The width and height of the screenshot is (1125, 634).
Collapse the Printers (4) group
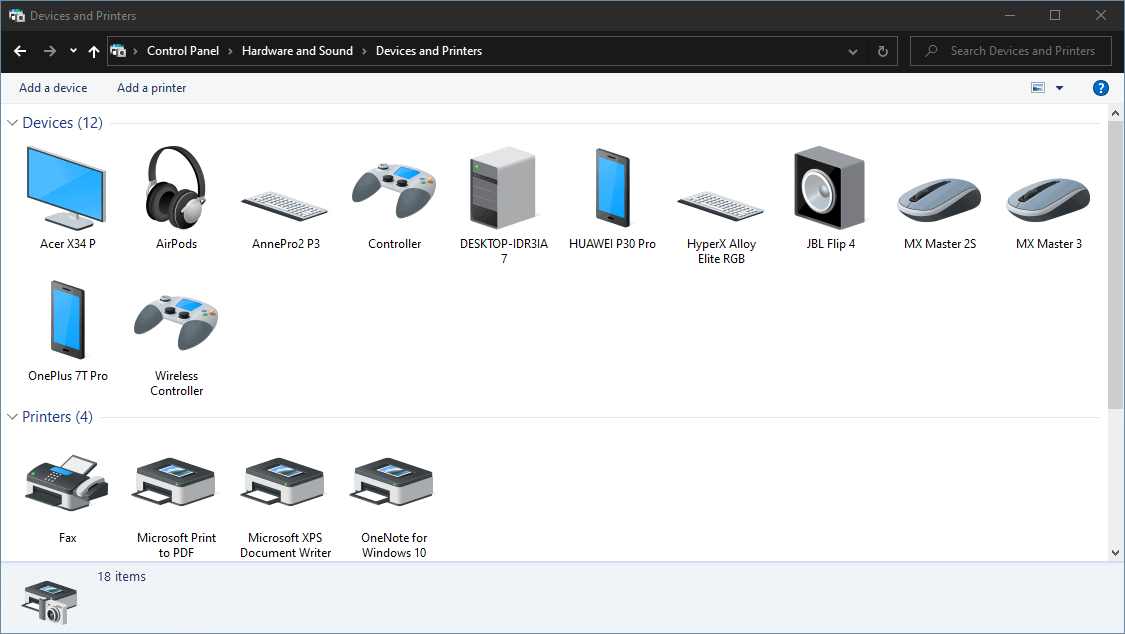pyautogui.click(x=12, y=417)
